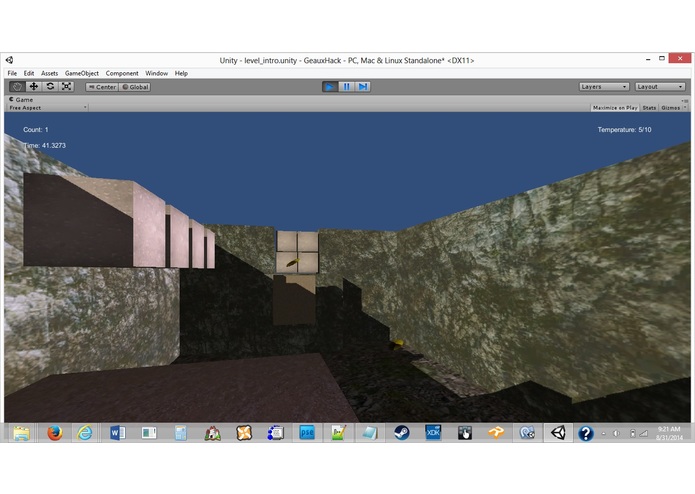Switch to Unity taskbar icon

click(558, 433)
